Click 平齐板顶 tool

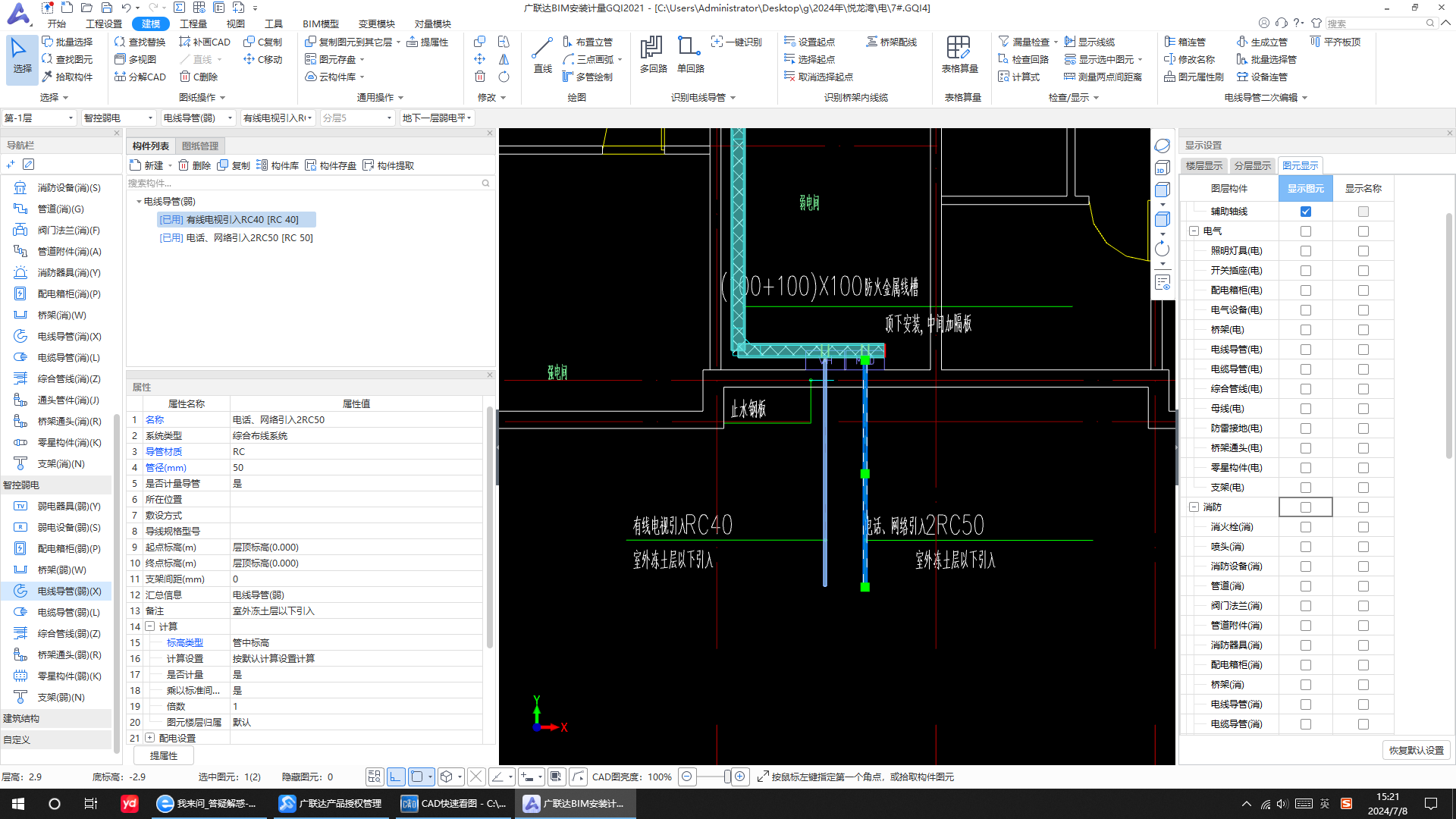[x=1335, y=42]
